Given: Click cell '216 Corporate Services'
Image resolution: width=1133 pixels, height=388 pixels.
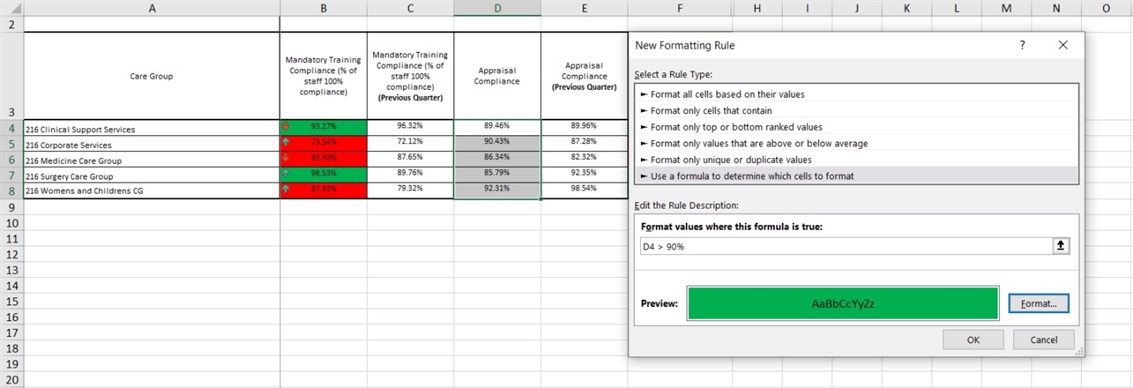Looking at the screenshot, I should (x=152, y=144).
